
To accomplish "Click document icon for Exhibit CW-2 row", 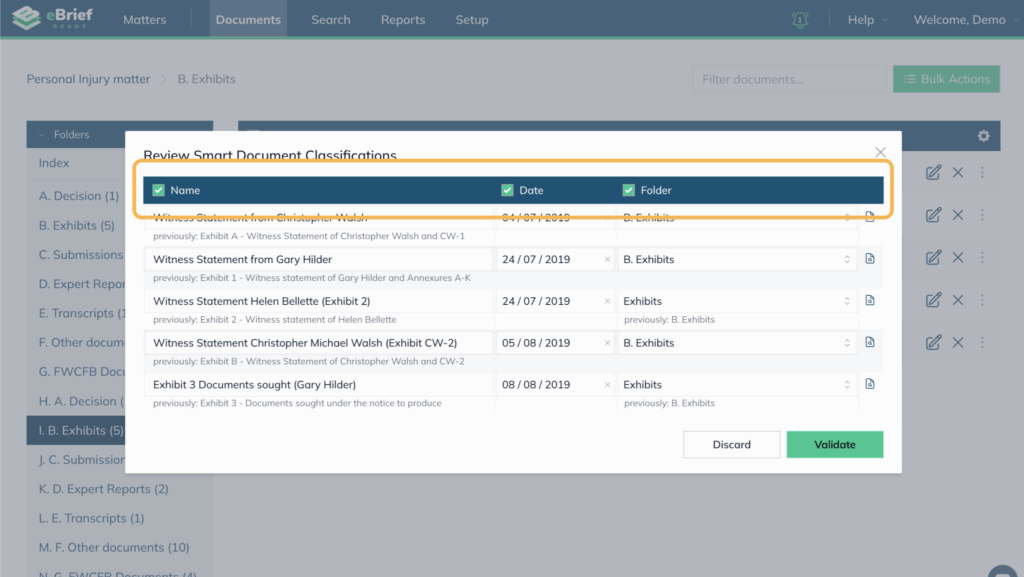I will (870, 342).
